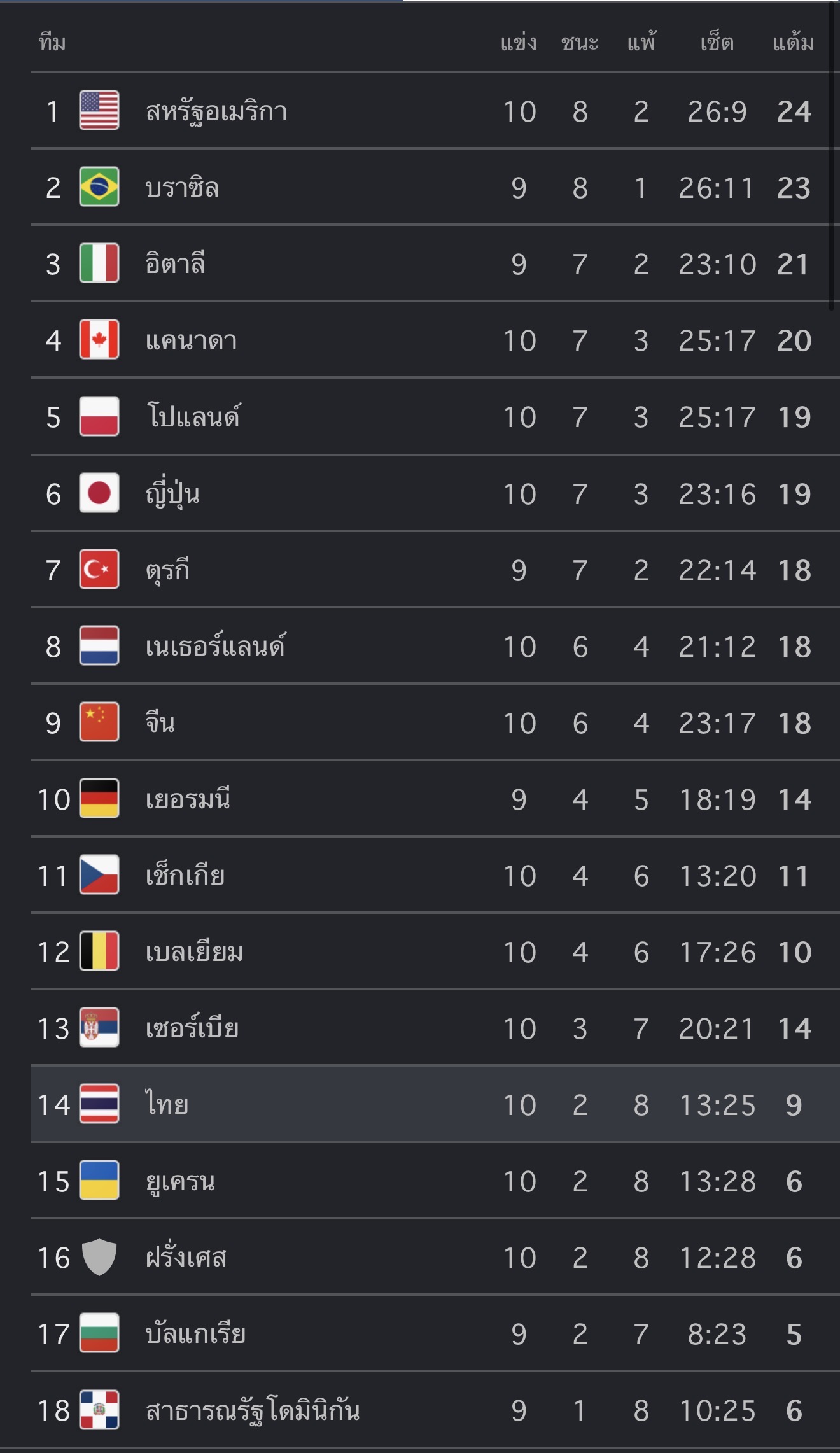This screenshot has height=1453, width=840.
Task: Click the Serbia flag icon
Action: [99, 1028]
